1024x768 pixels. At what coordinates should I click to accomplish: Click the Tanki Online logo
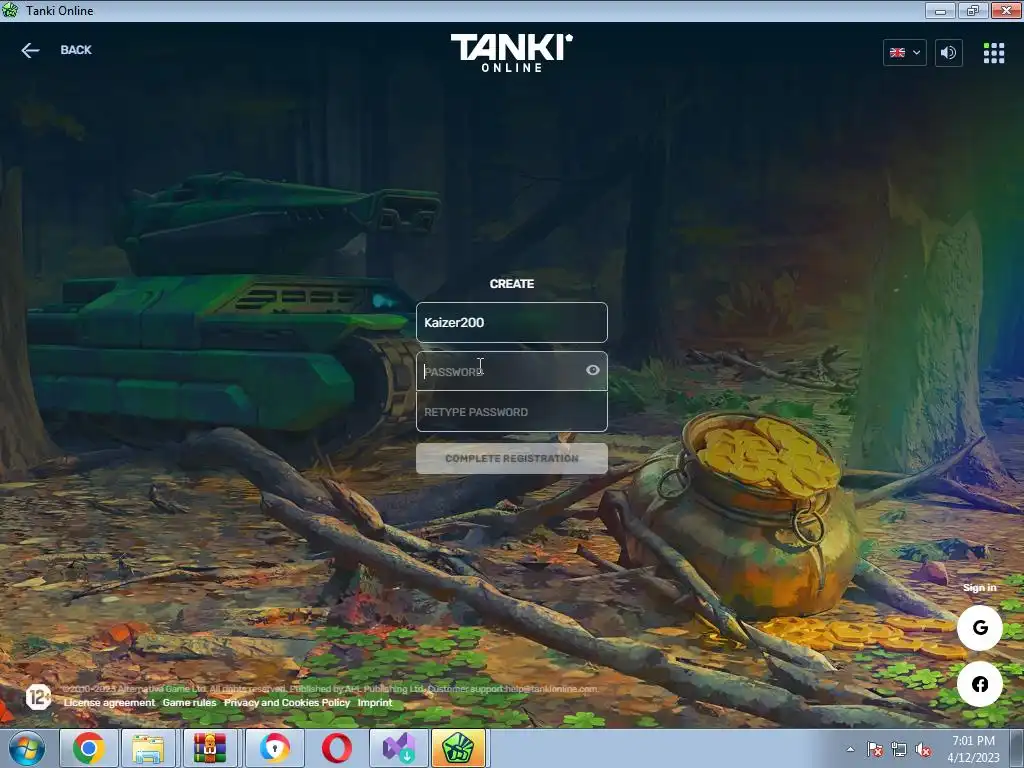[x=511, y=52]
